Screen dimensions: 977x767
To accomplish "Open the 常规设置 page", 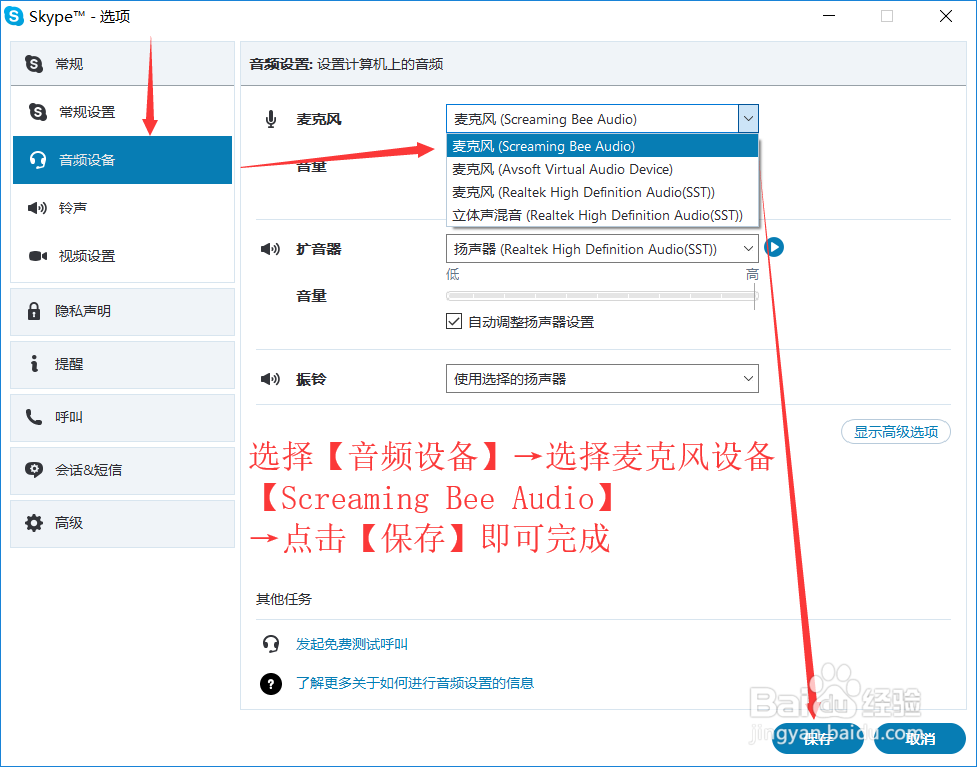I will [122, 112].
